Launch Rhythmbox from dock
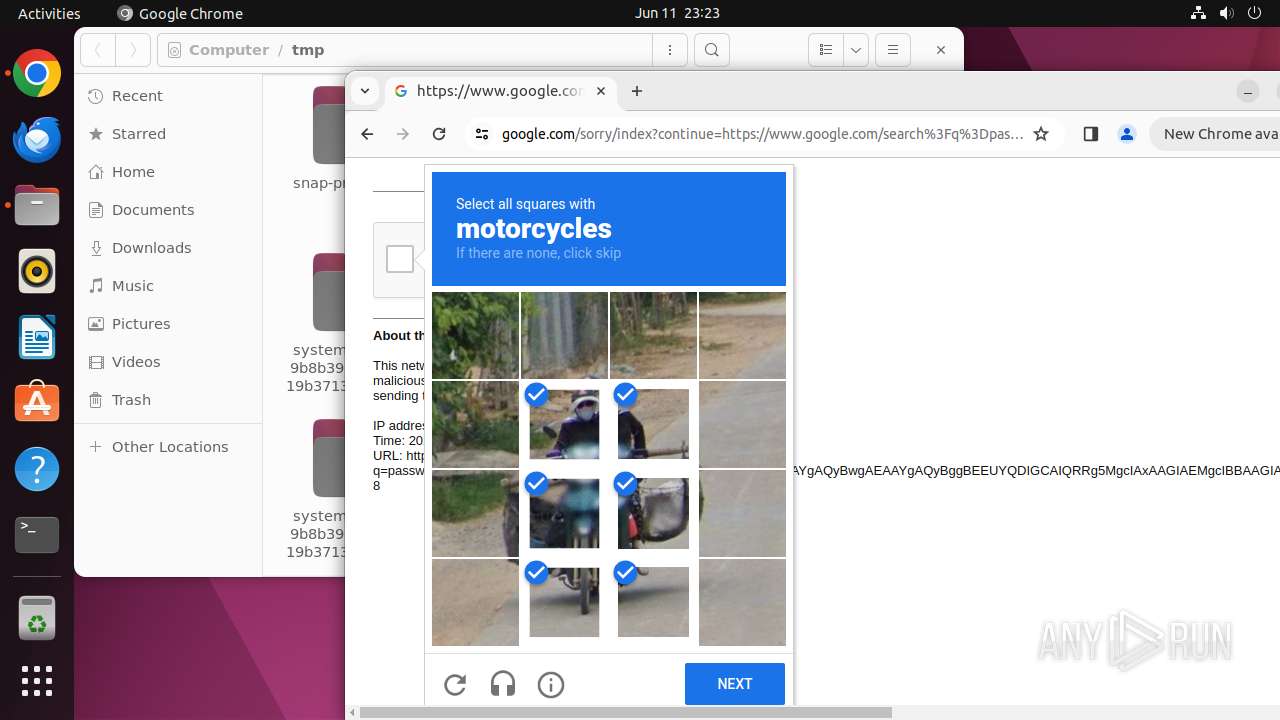 pos(37,272)
